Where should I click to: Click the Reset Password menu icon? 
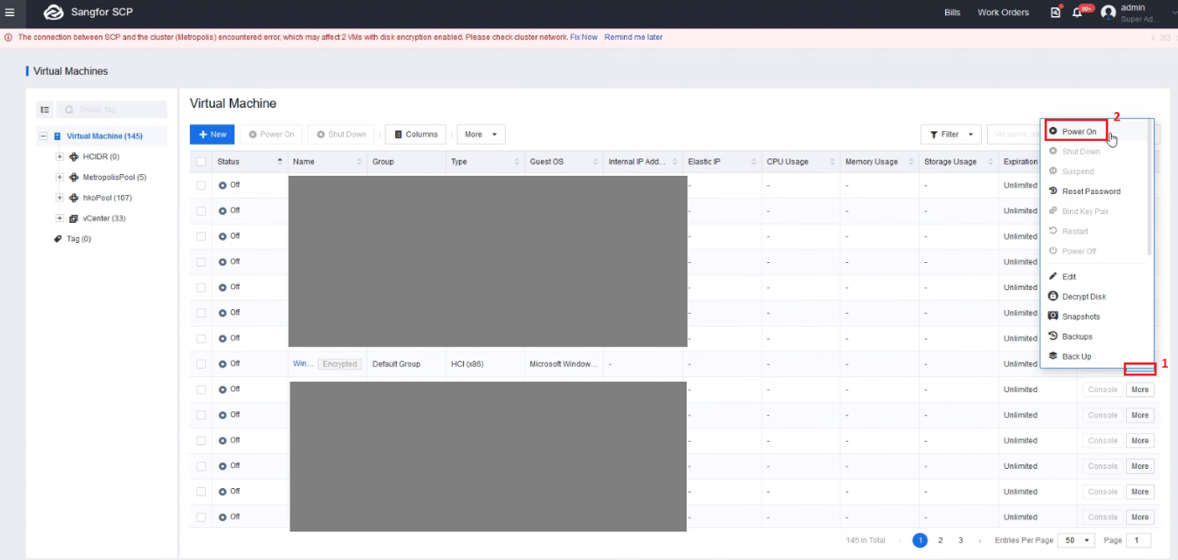1053,191
